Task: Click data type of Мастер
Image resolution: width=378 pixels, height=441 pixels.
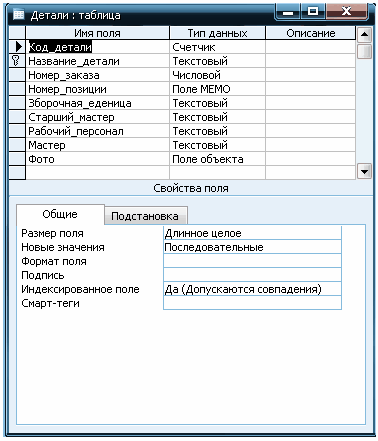Action: point(217,145)
